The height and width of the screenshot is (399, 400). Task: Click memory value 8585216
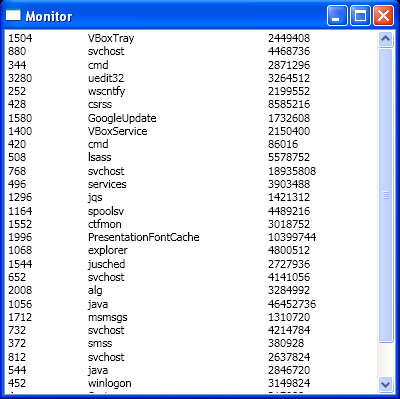coord(289,104)
